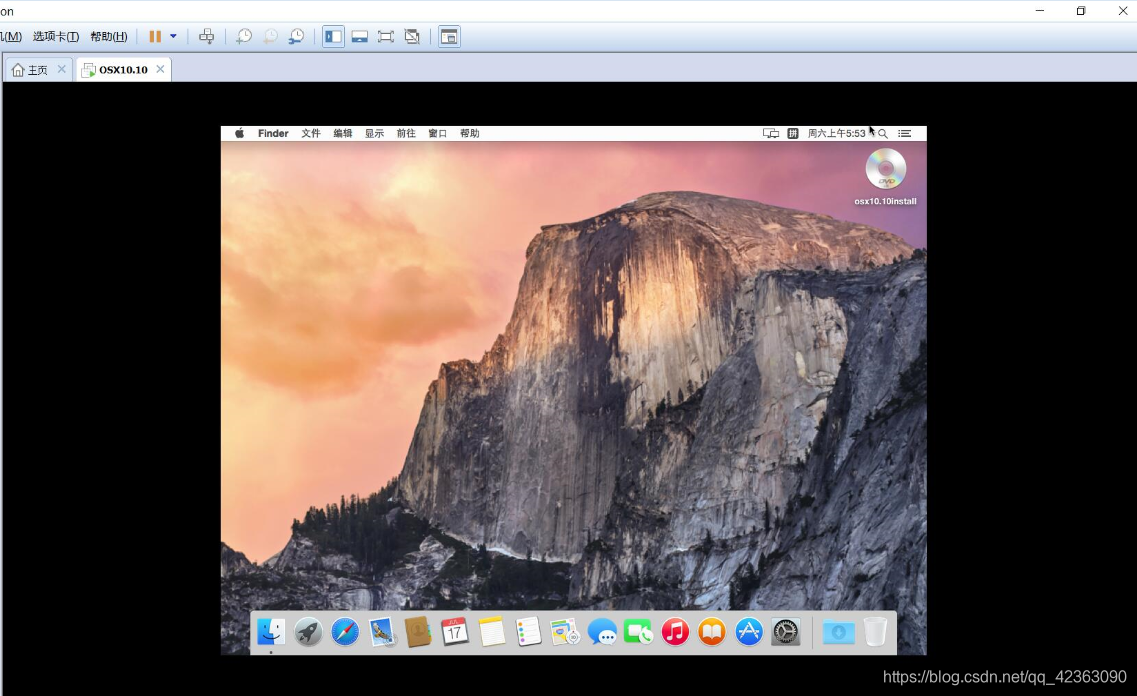This screenshot has height=696, width=1137.
Task: Click the clock 周六上午5:53
Action: (836, 133)
